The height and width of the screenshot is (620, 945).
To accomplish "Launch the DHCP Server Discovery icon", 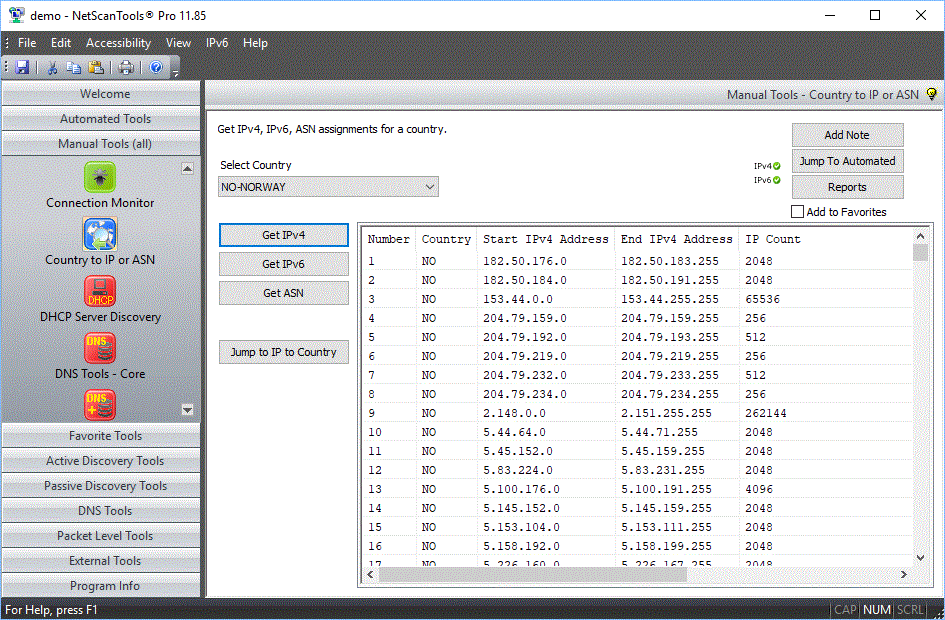I will click(100, 291).
